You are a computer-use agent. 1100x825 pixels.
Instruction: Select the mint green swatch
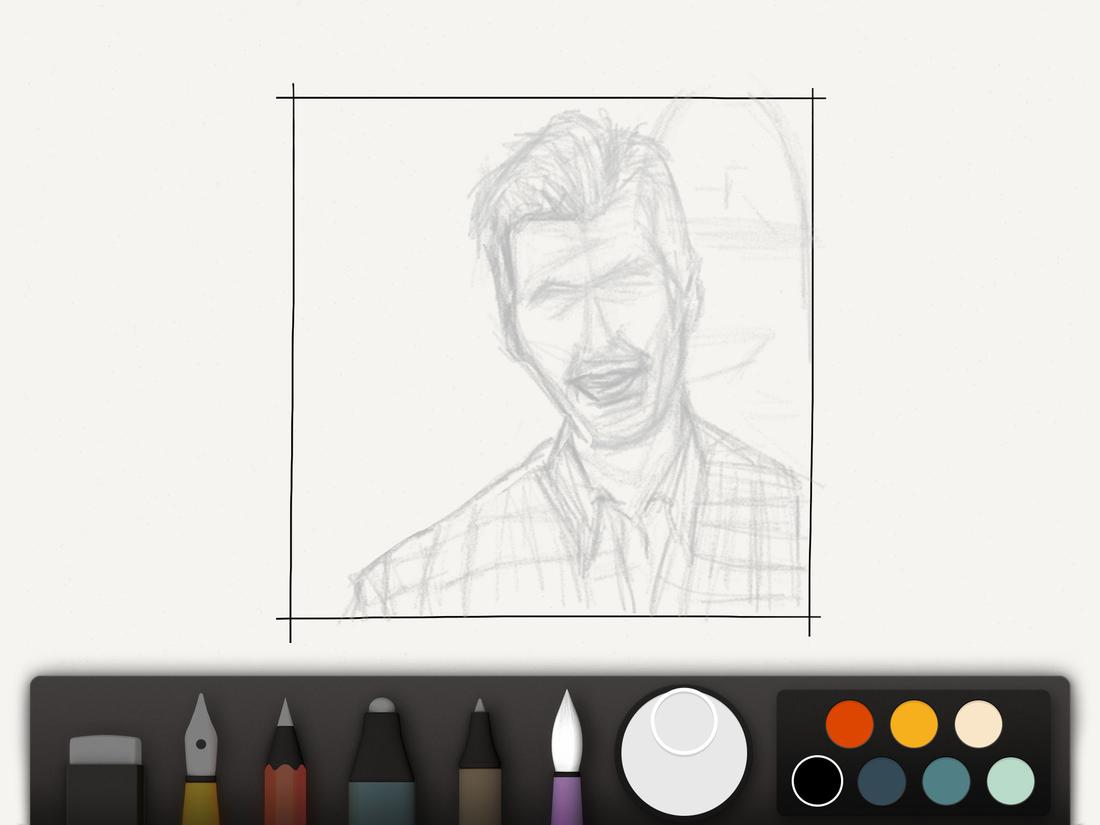point(1010,782)
